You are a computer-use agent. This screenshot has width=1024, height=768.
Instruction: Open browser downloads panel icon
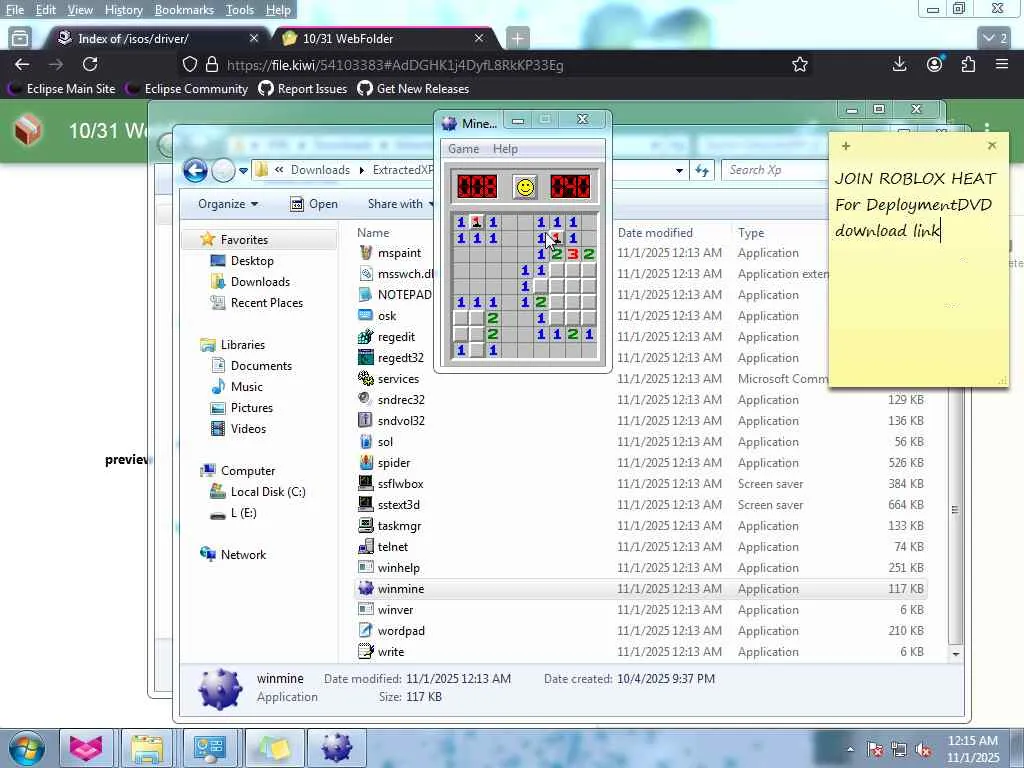click(x=899, y=64)
